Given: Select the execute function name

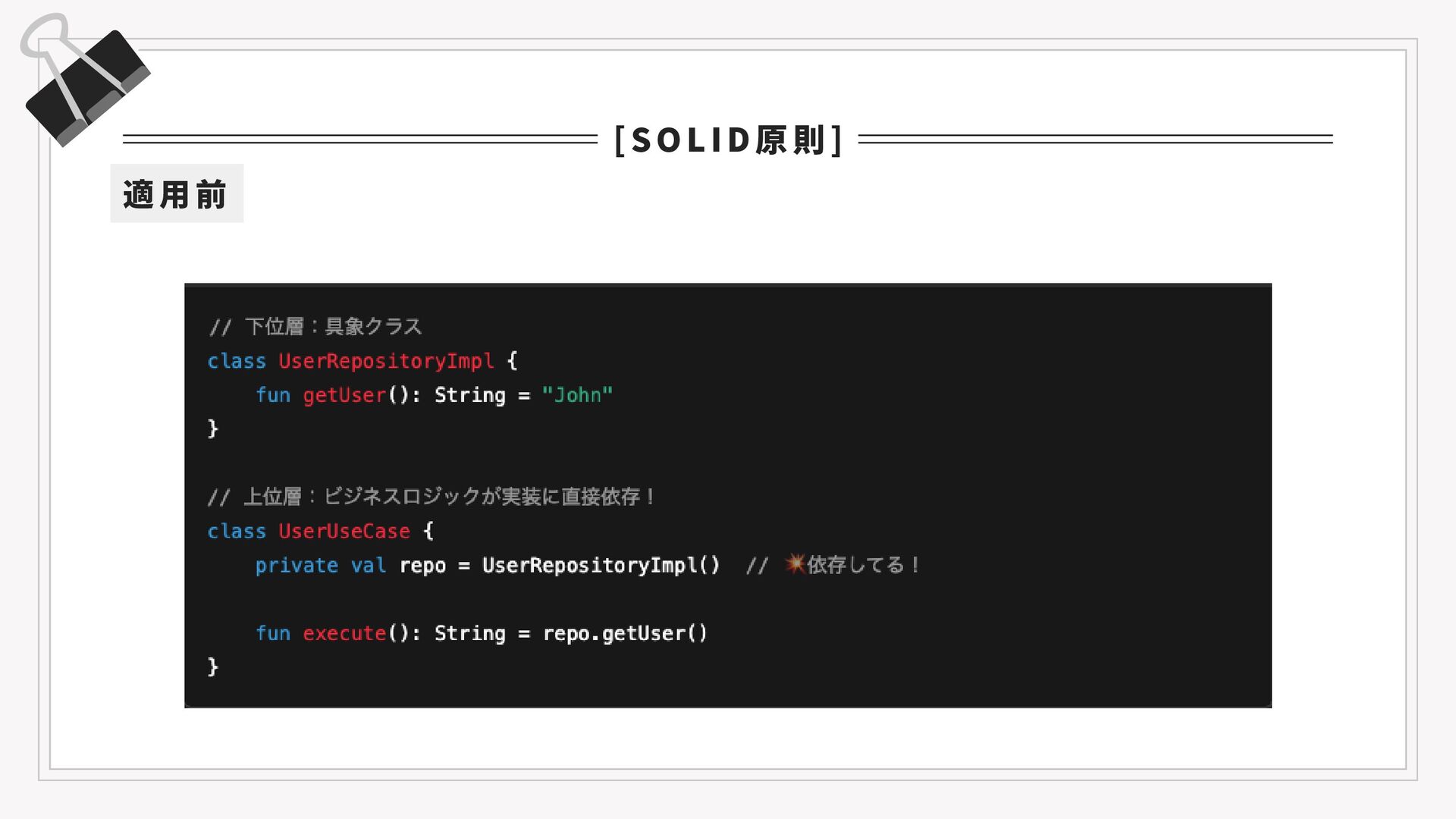Looking at the screenshot, I should coord(344,633).
